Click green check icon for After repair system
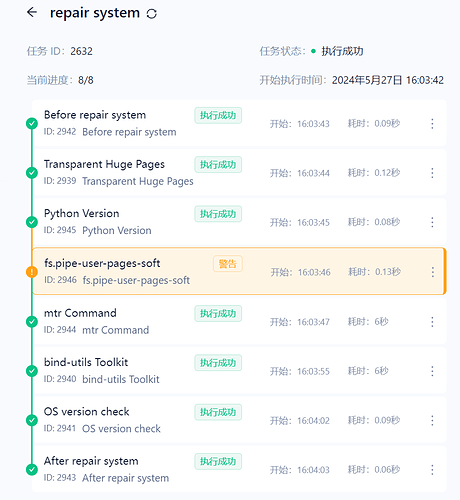Screen dimensions: 460x500 click(x=32, y=469)
